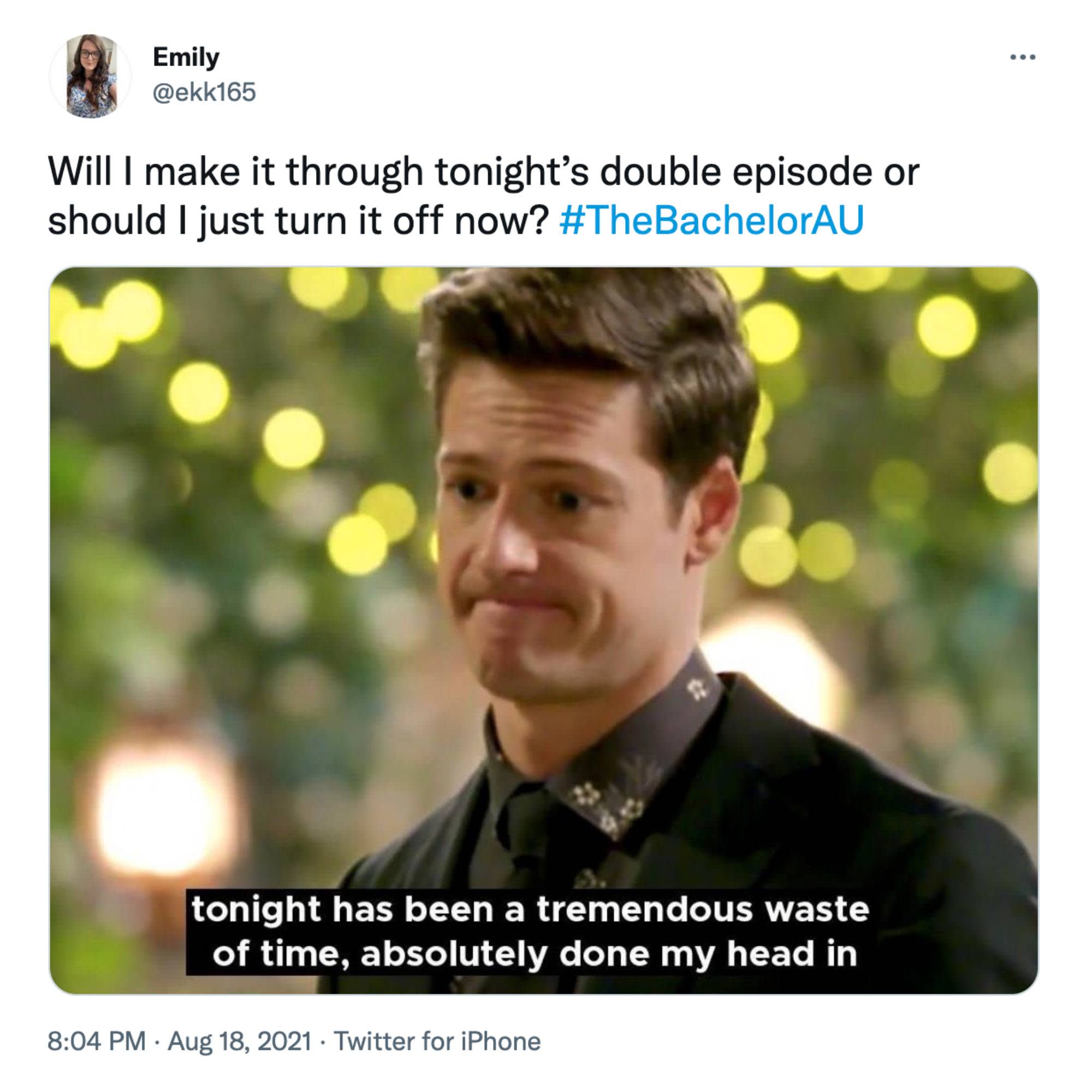Select the caption line 'absolutely done my head in'
The image size is (1092, 1092).
point(609,954)
